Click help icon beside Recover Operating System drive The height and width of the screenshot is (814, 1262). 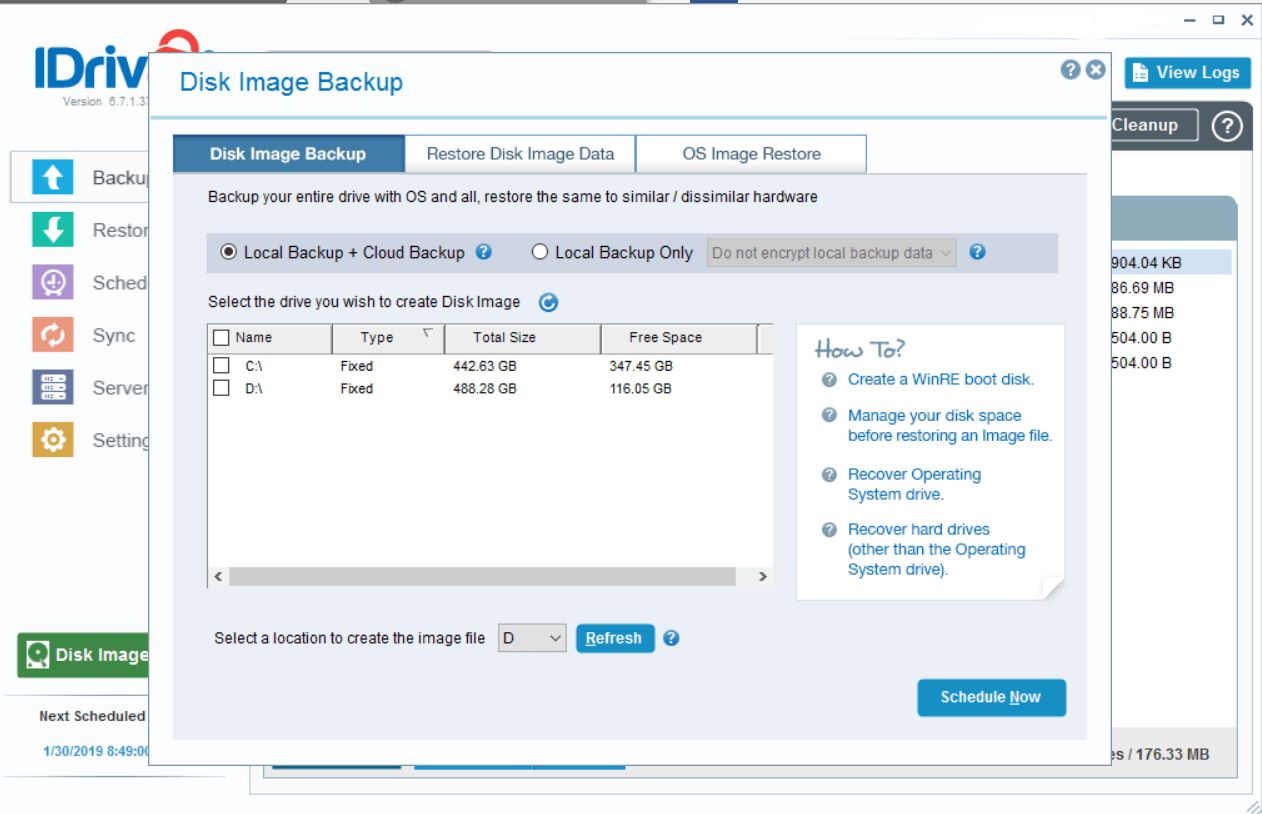(829, 475)
